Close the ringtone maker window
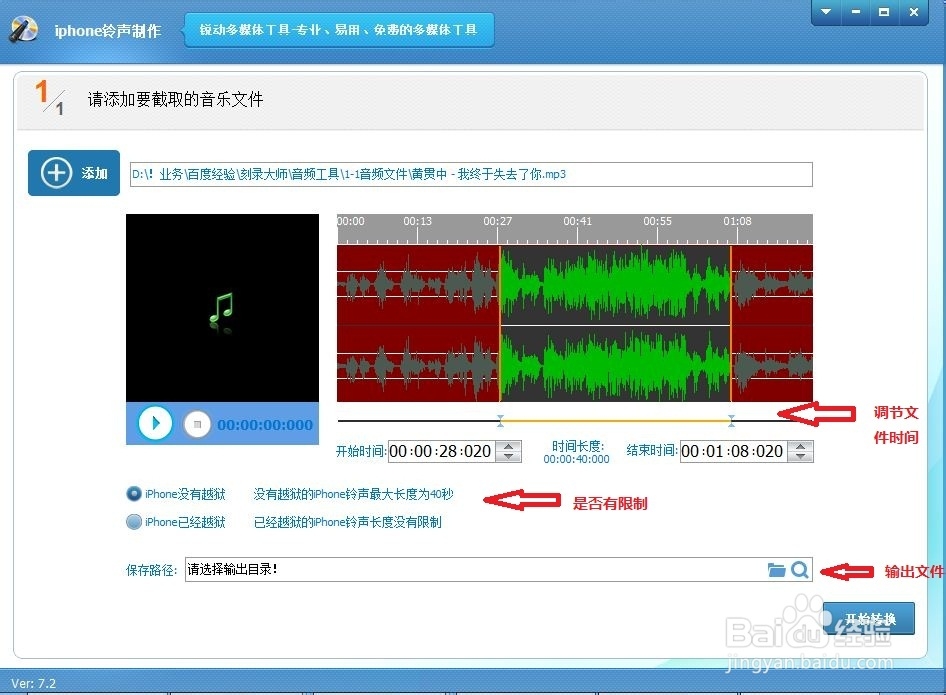The width and height of the screenshot is (946, 695). pyautogui.click(x=913, y=11)
